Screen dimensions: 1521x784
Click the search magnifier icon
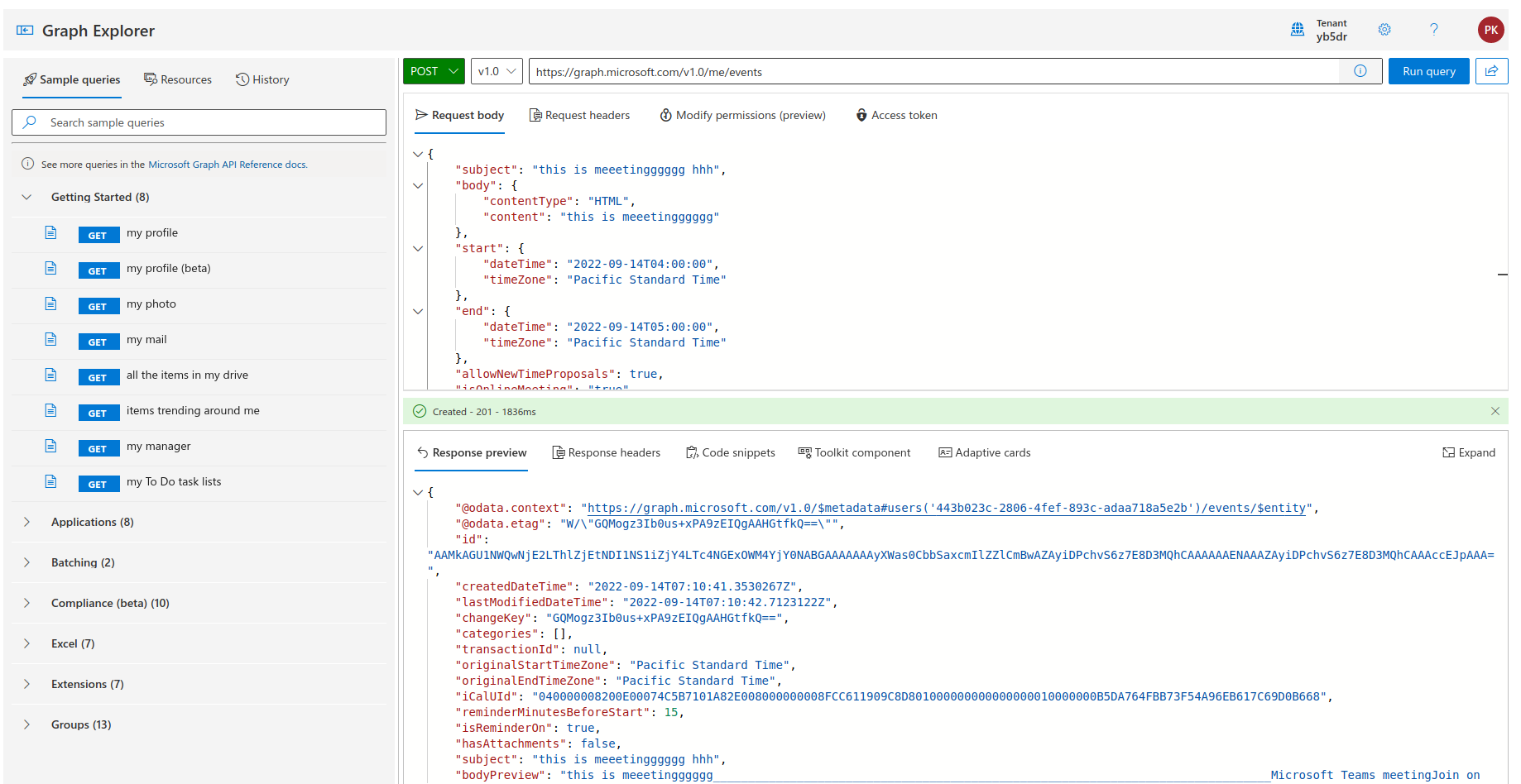(x=30, y=122)
